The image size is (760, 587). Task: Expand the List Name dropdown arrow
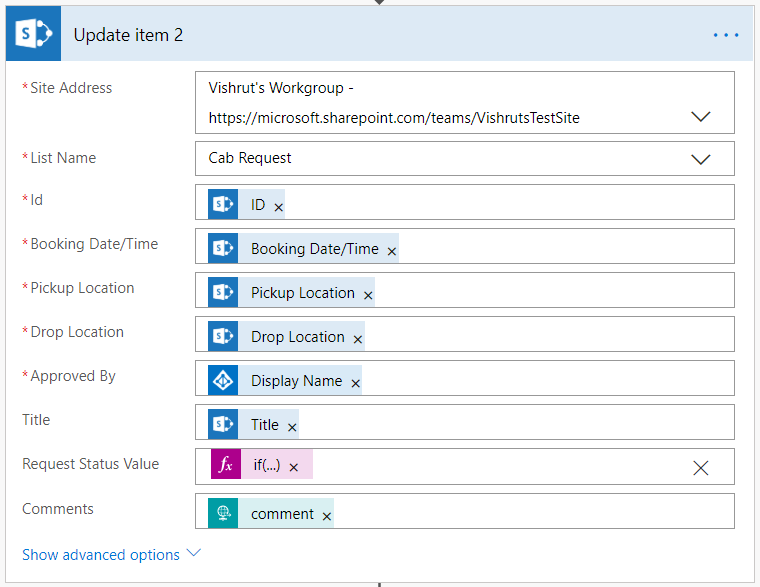[700, 159]
